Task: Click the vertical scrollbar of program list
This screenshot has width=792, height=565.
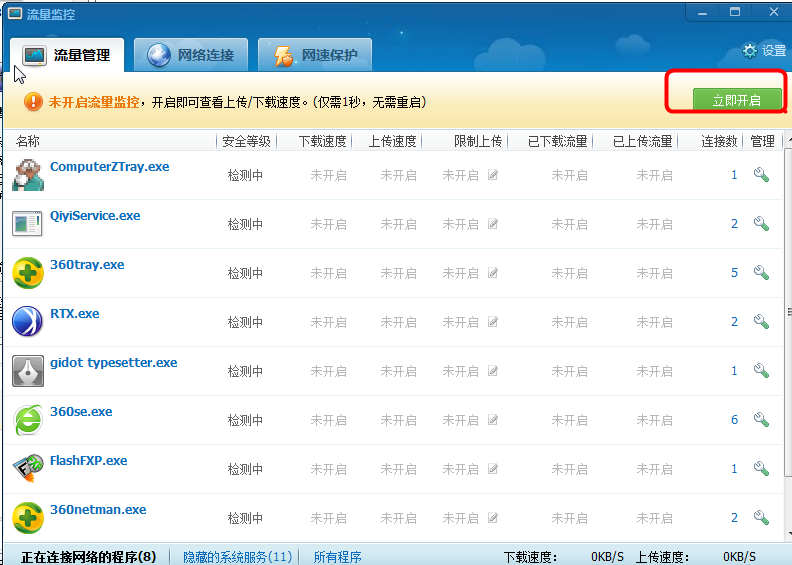Action: [788, 313]
